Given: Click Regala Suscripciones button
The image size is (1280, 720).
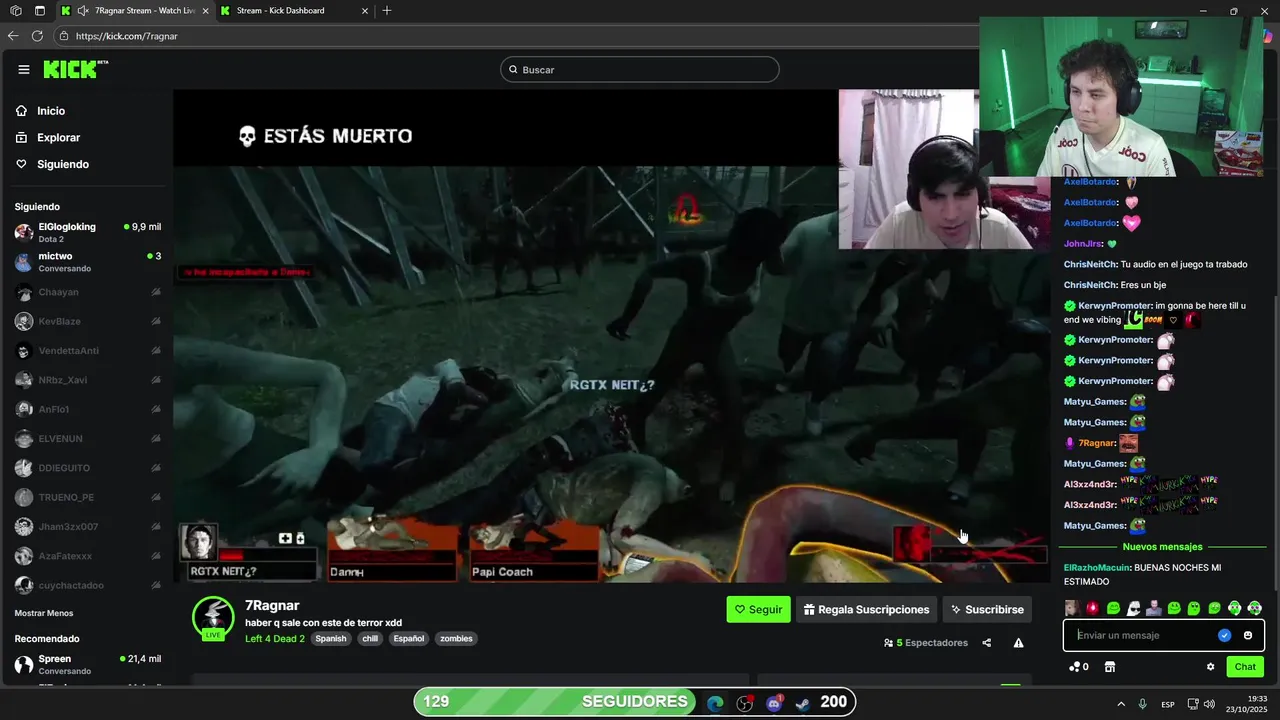Looking at the screenshot, I should tap(866, 609).
